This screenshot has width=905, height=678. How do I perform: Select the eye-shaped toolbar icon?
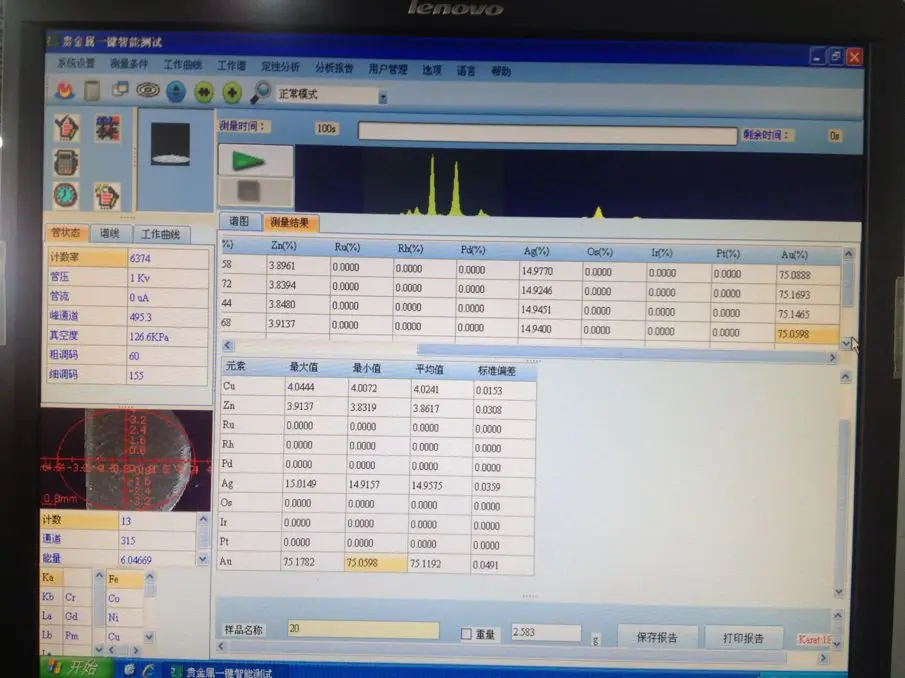click(148, 91)
